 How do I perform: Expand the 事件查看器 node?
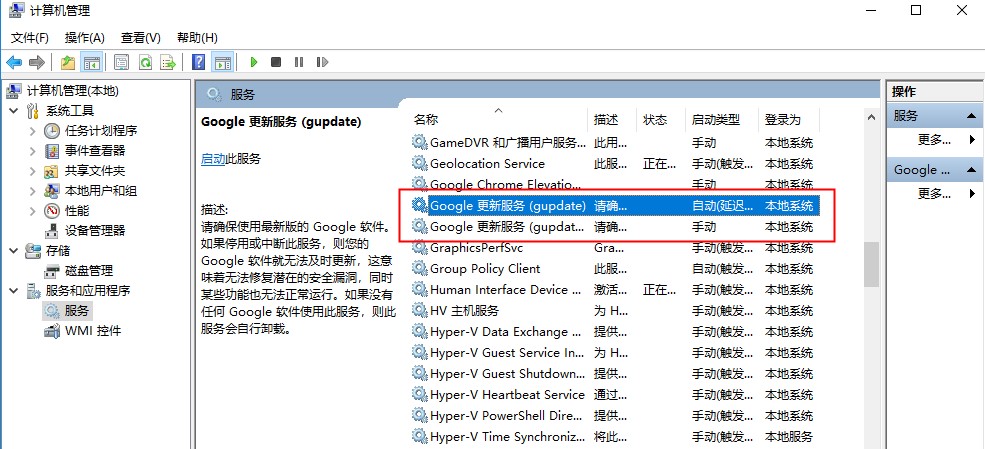pos(33,151)
